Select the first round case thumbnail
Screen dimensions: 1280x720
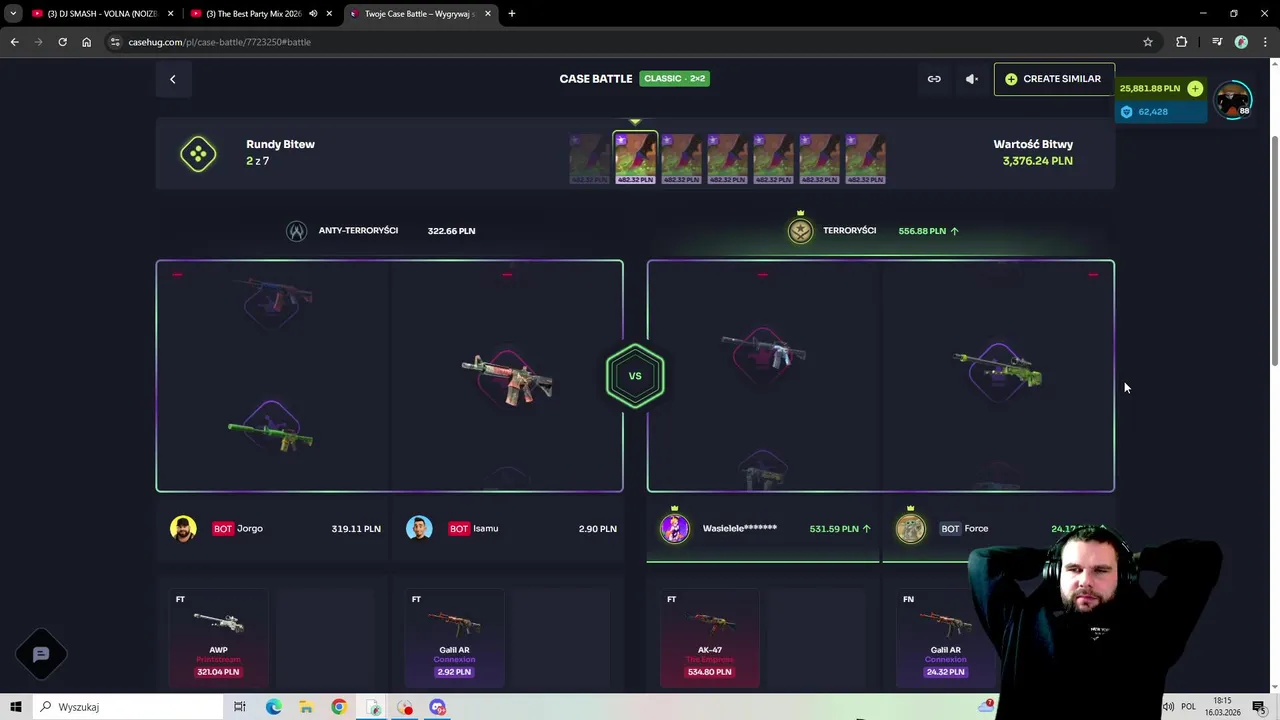(589, 159)
